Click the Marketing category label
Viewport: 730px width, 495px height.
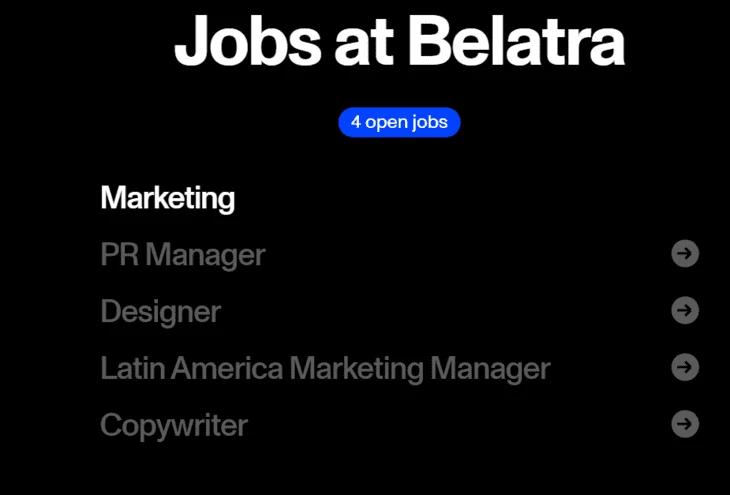coord(168,198)
